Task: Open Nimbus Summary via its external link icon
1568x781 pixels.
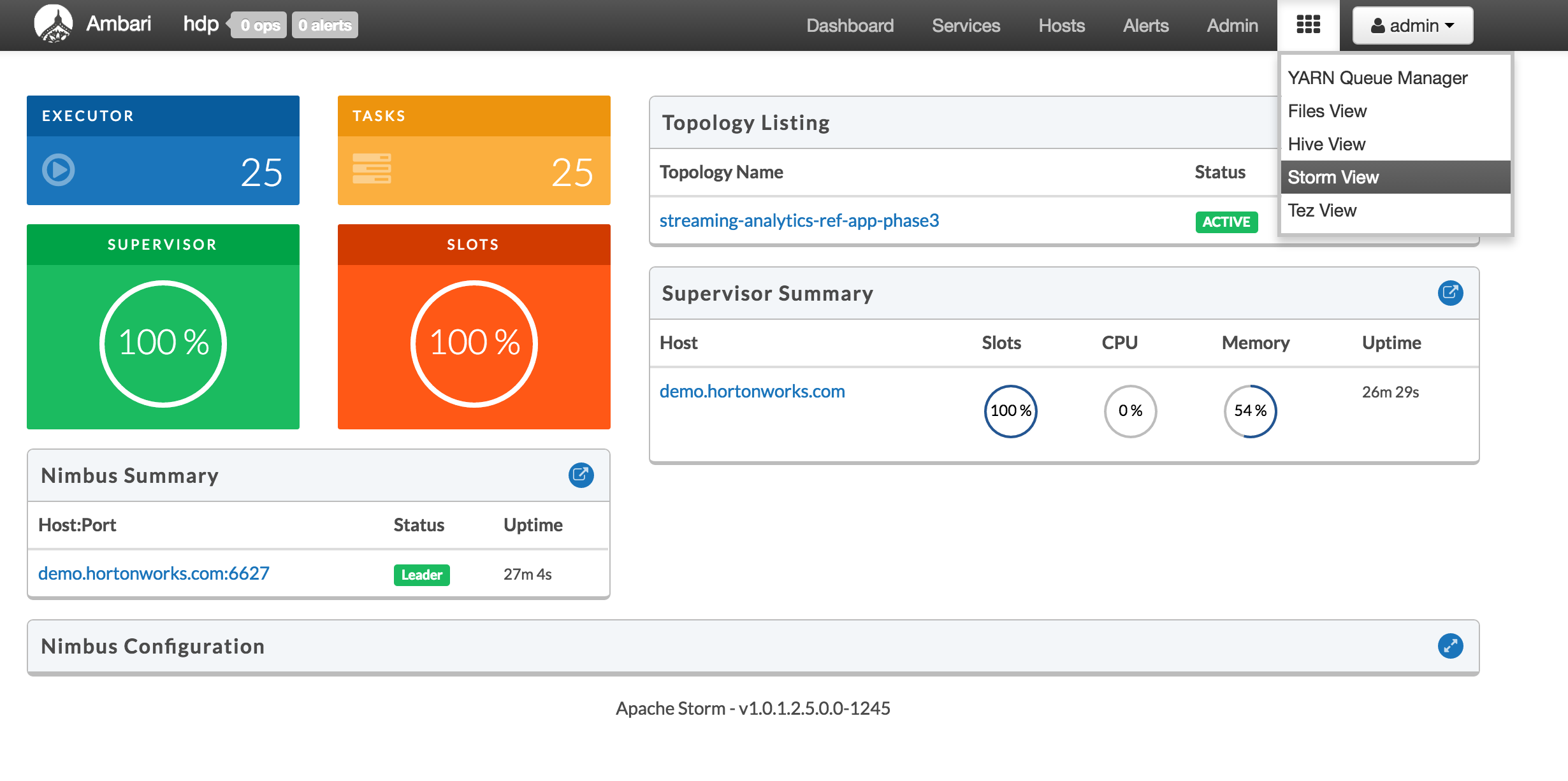Action: point(581,475)
